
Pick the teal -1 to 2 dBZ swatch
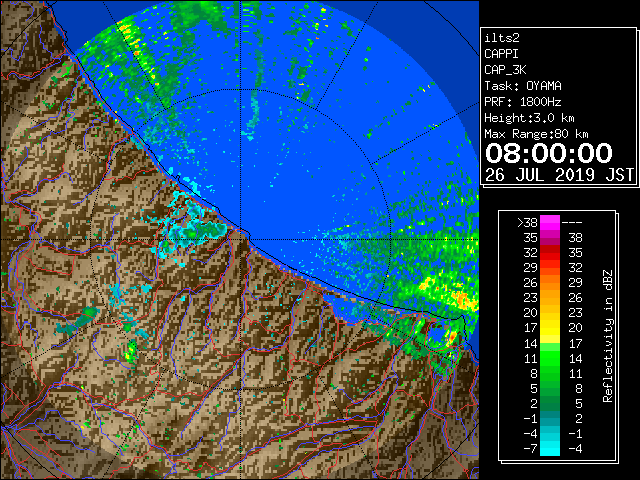[550, 418]
